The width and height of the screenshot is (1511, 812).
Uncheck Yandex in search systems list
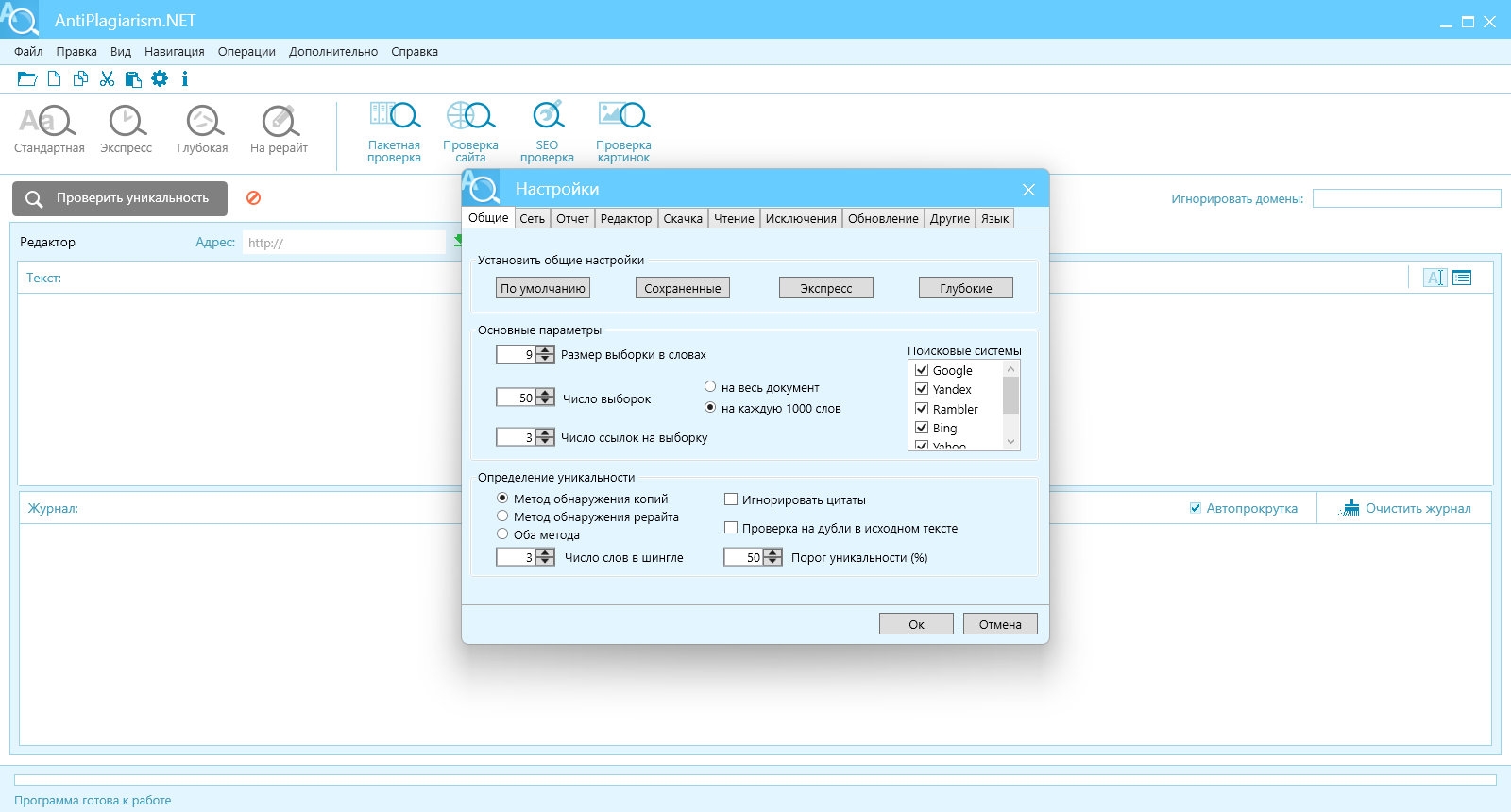(x=922, y=389)
